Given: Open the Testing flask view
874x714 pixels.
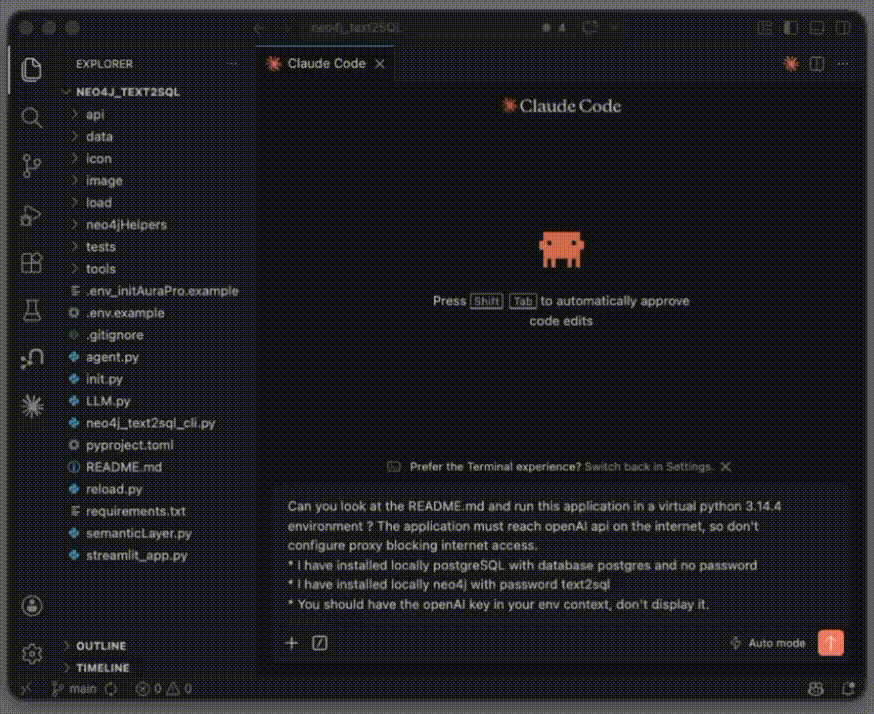Looking at the screenshot, I should pyautogui.click(x=31, y=310).
